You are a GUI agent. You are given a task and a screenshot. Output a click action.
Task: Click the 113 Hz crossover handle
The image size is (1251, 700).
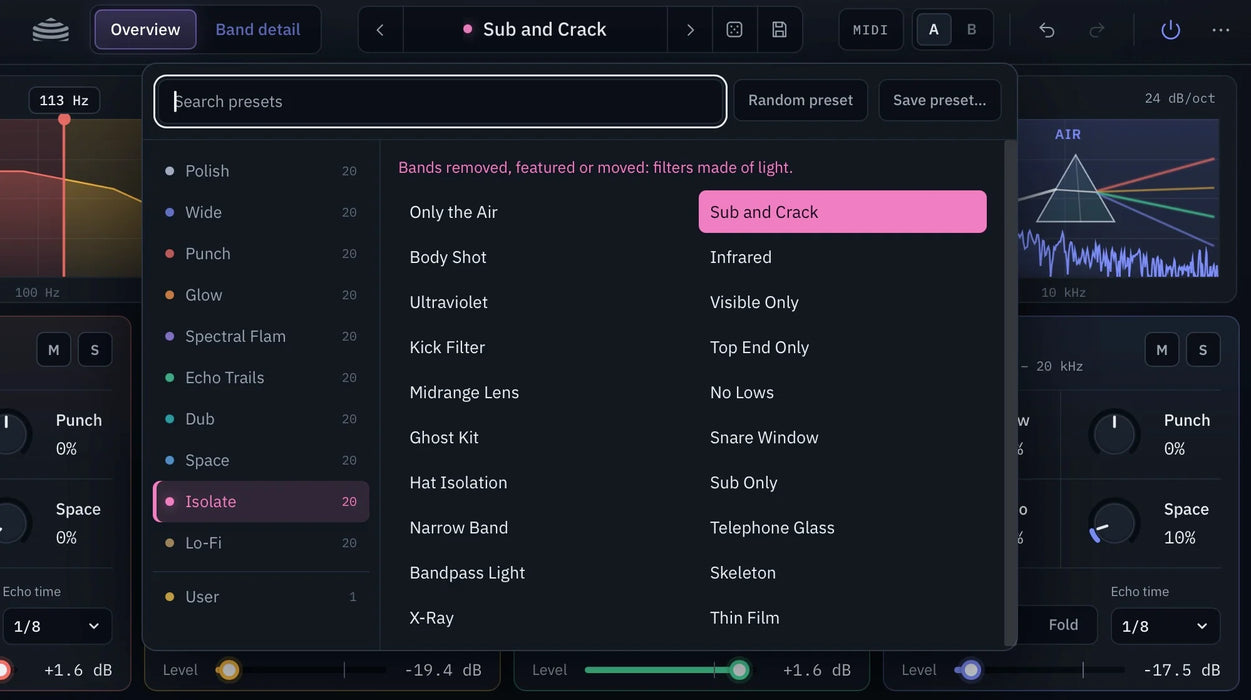(x=64, y=119)
